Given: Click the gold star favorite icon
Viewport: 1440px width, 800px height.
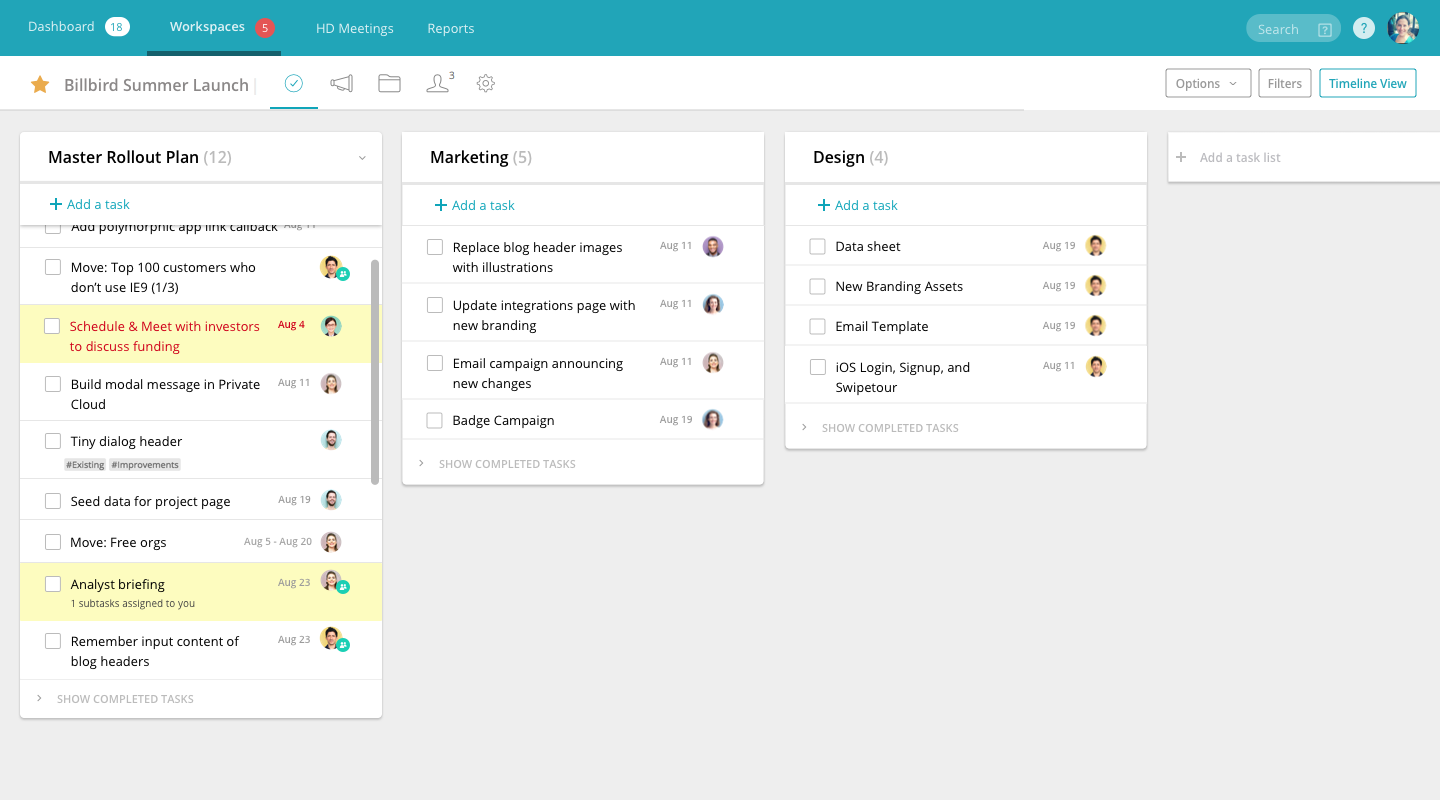Looking at the screenshot, I should [40, 84].
